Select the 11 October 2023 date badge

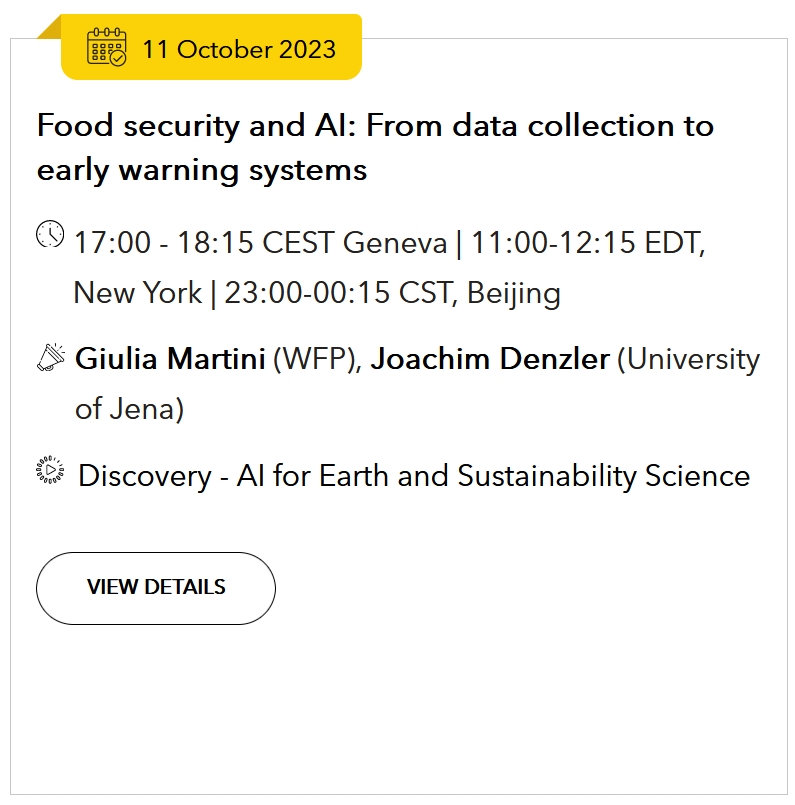pos(211,47)
